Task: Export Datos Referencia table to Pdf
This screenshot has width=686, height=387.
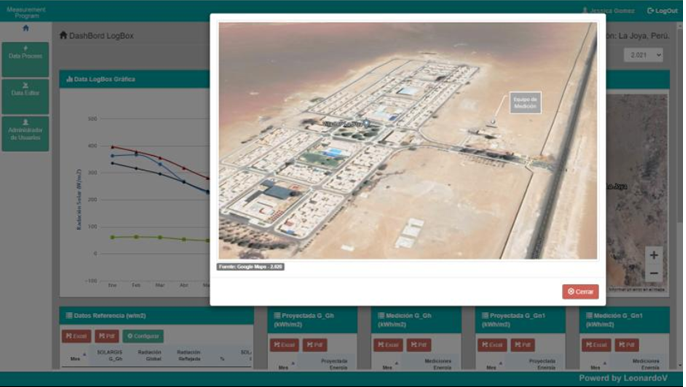Action: click(107, 336)
